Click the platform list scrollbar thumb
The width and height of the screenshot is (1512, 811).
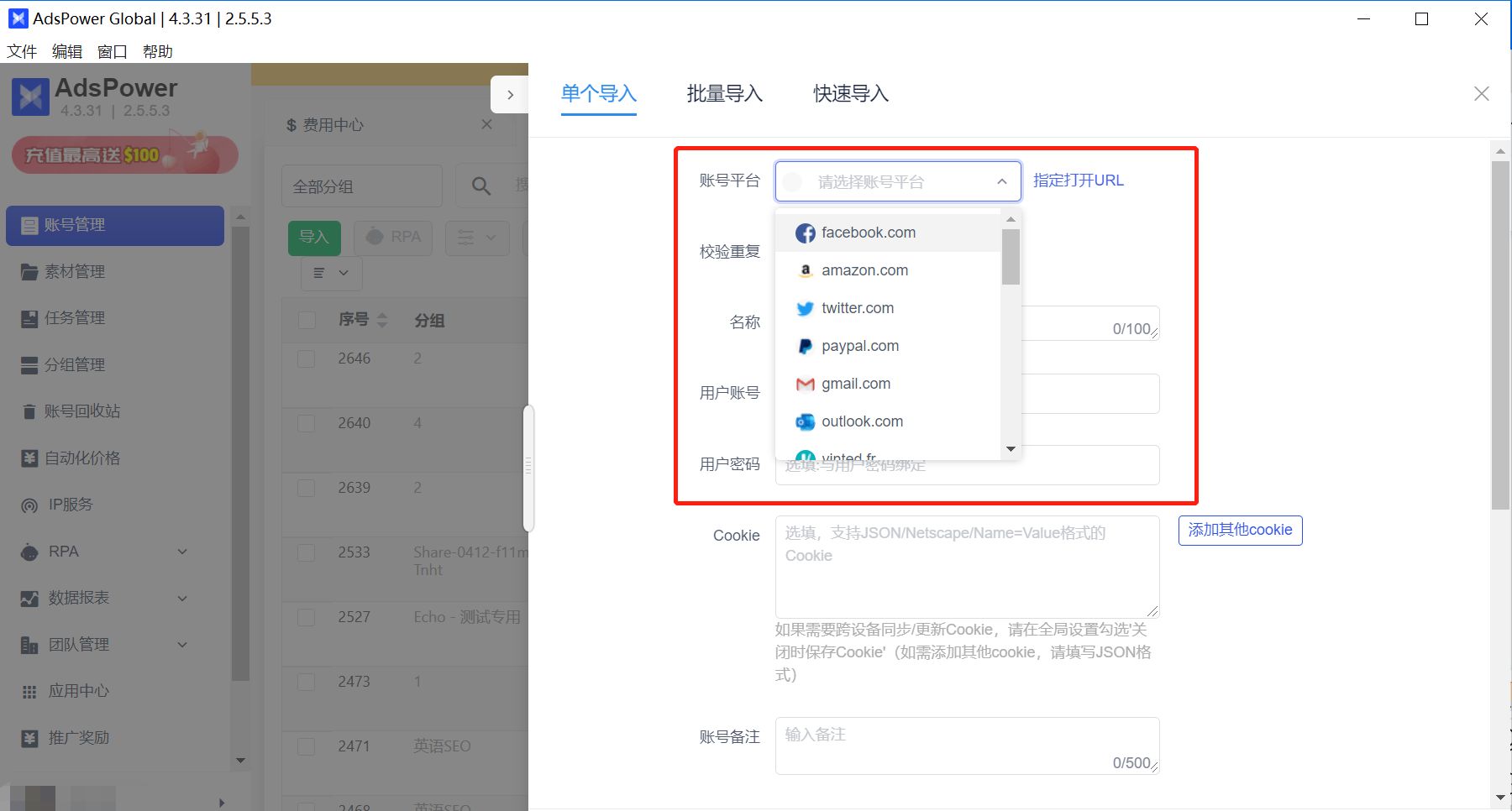tap(1011, 257)
